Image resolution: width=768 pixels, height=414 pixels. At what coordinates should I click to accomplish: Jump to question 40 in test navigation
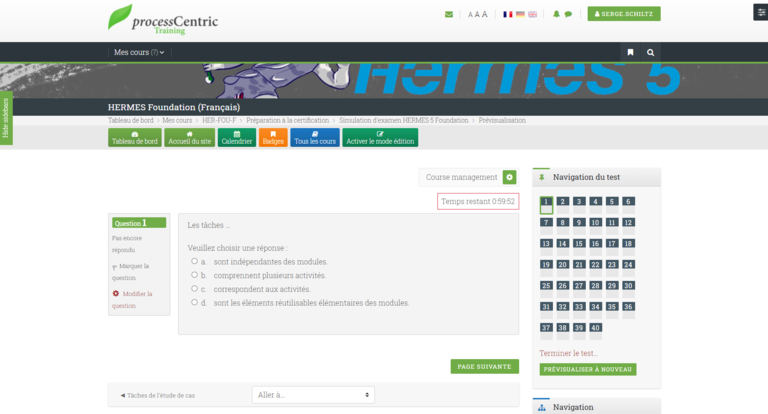click(x=596, y=332)
